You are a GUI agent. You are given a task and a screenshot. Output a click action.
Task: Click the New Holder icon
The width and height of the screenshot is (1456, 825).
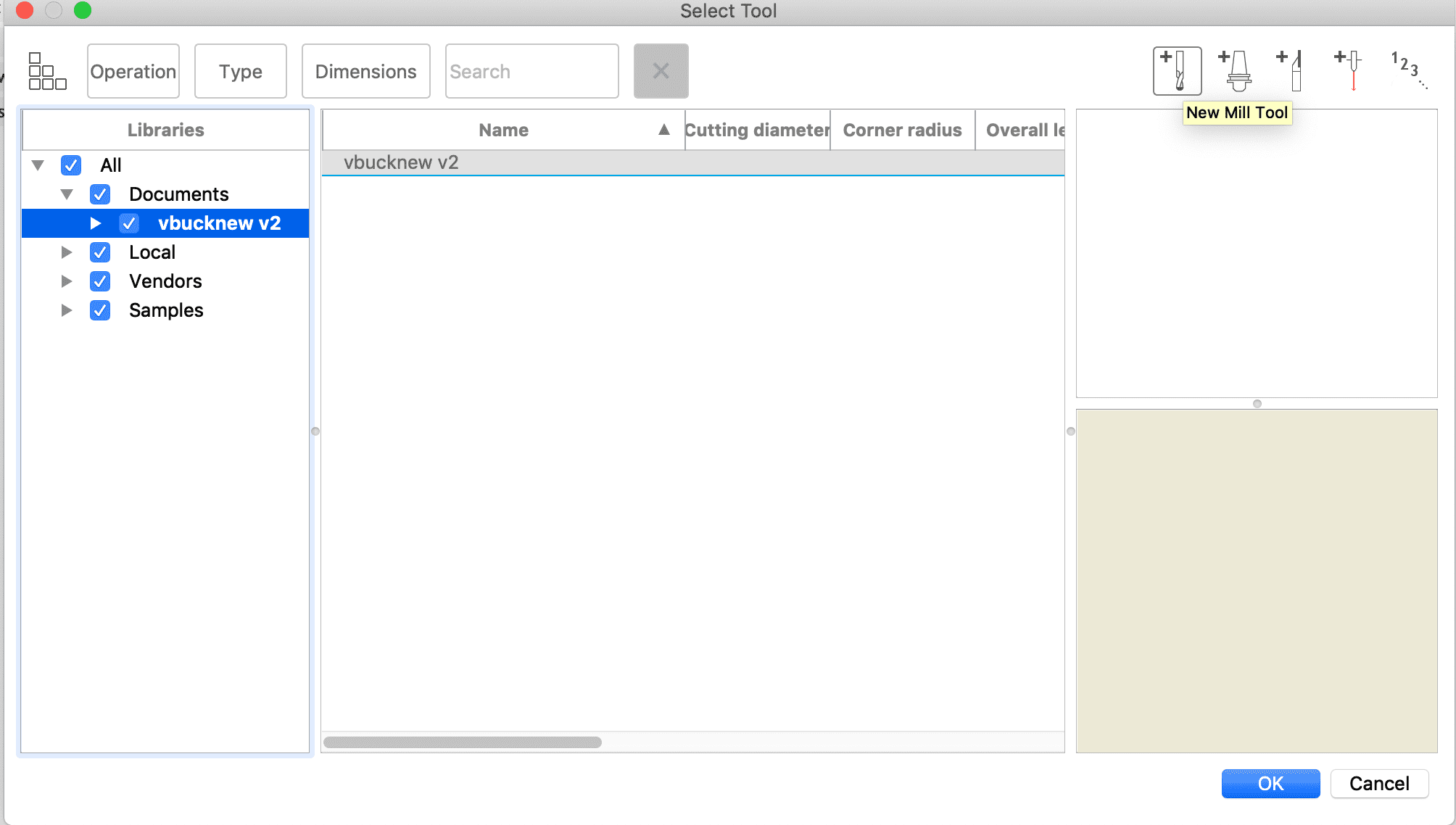1236,71
